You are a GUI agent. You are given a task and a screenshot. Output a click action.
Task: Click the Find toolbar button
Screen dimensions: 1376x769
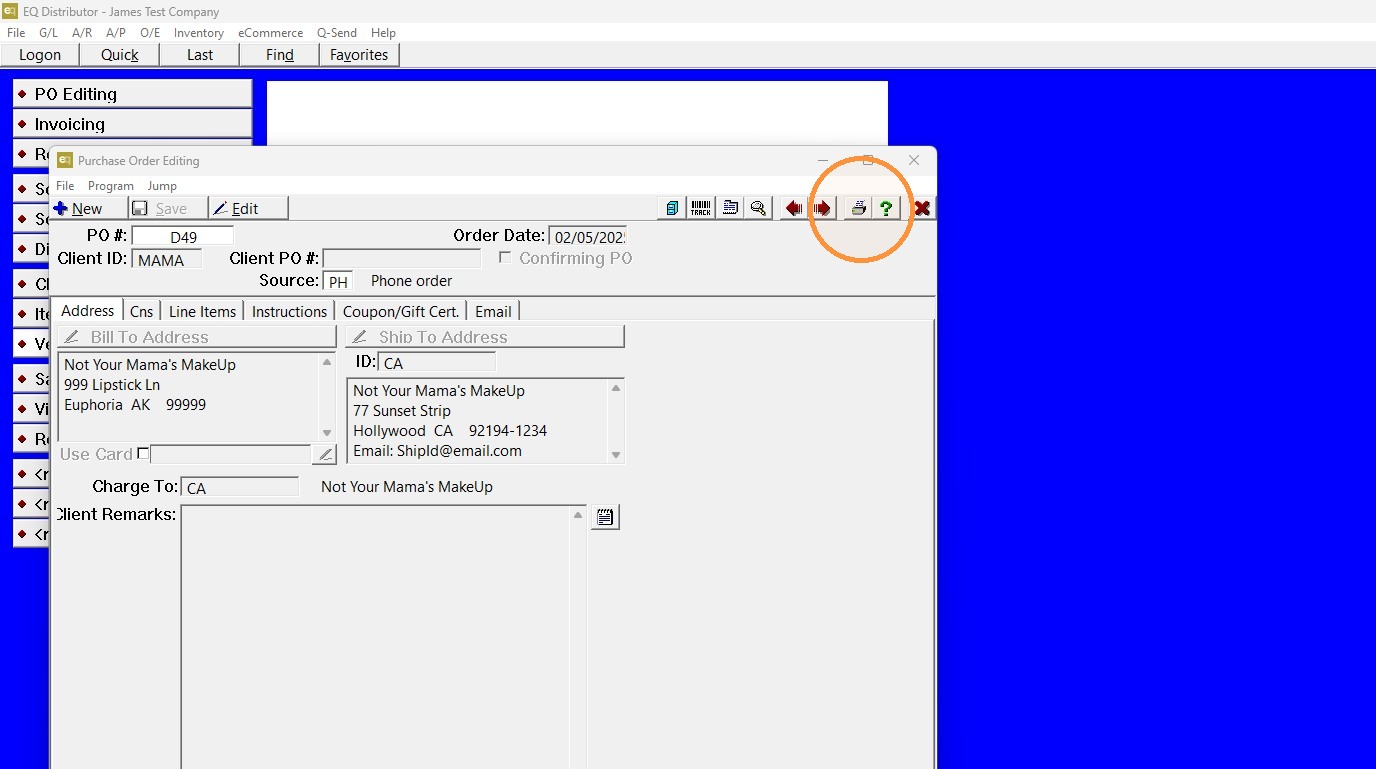click(280, 55)
